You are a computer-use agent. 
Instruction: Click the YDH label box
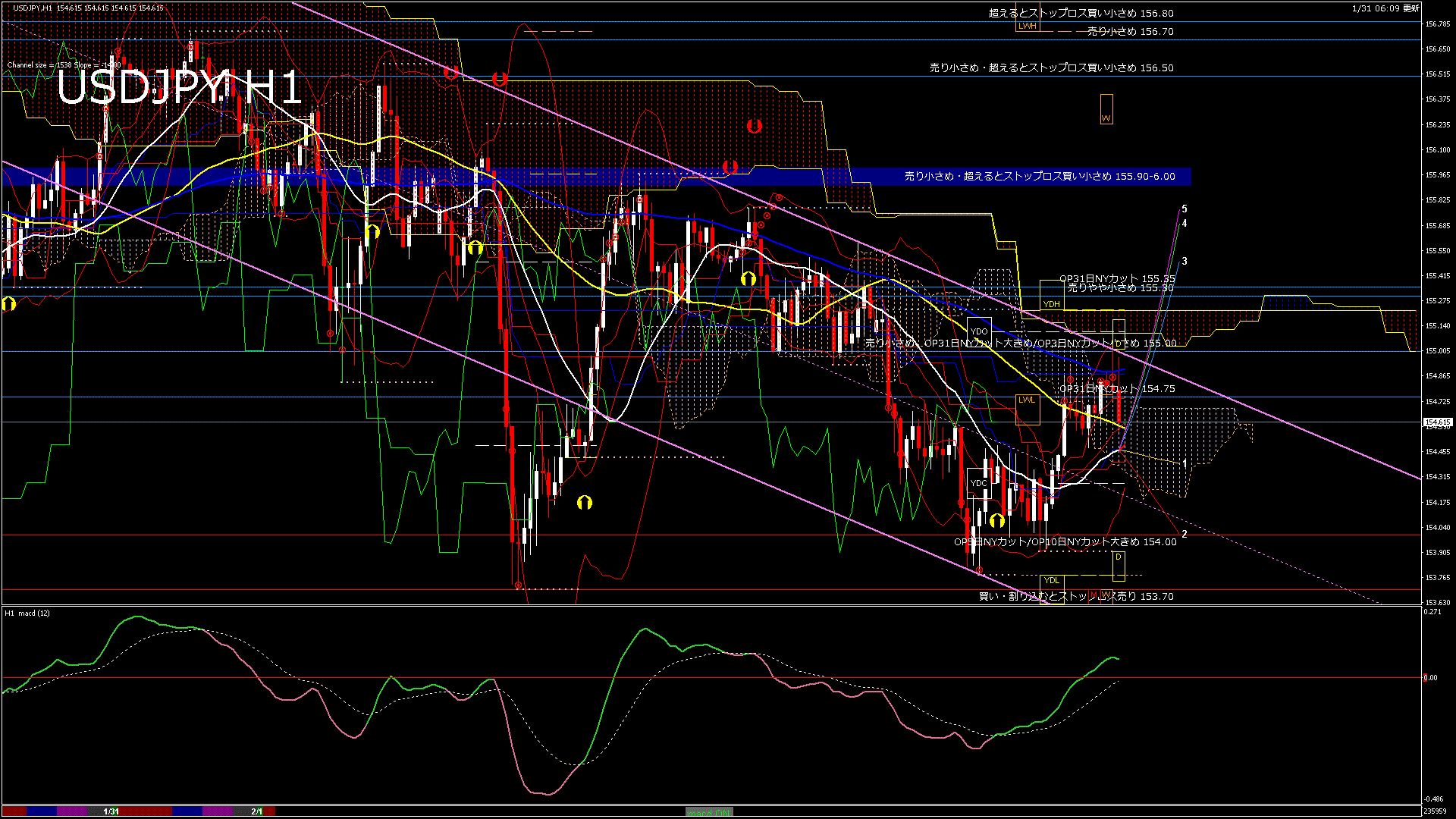(x=1051, y=304)
